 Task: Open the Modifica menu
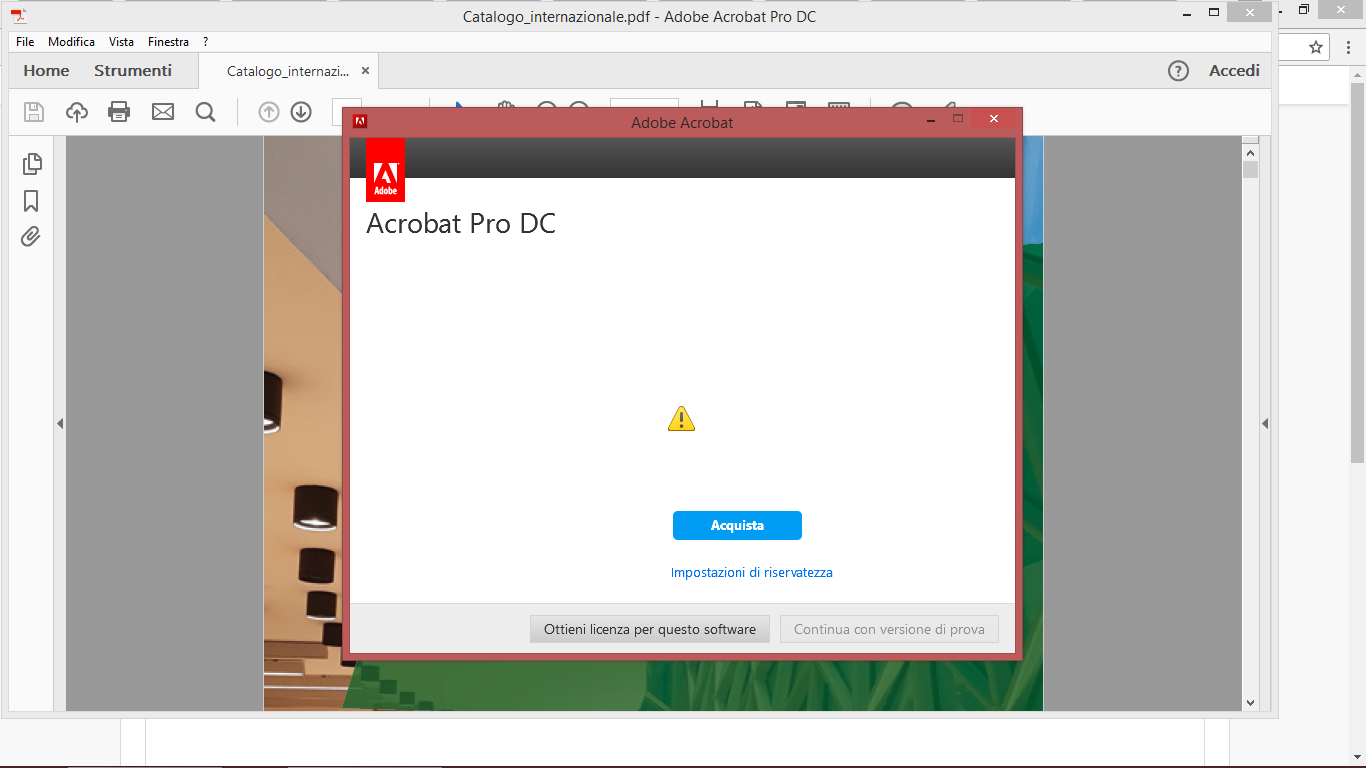tap(71, 42)
